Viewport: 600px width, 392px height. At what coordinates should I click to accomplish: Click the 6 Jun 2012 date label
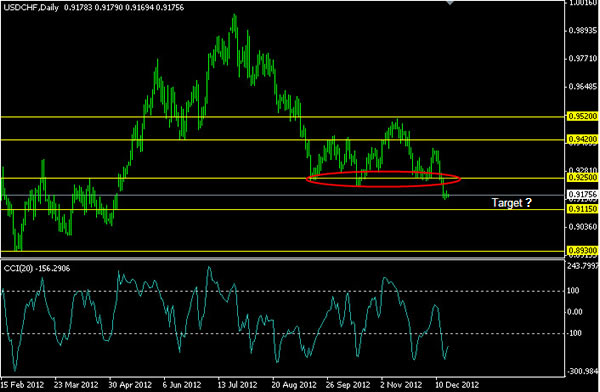(182, 385)
